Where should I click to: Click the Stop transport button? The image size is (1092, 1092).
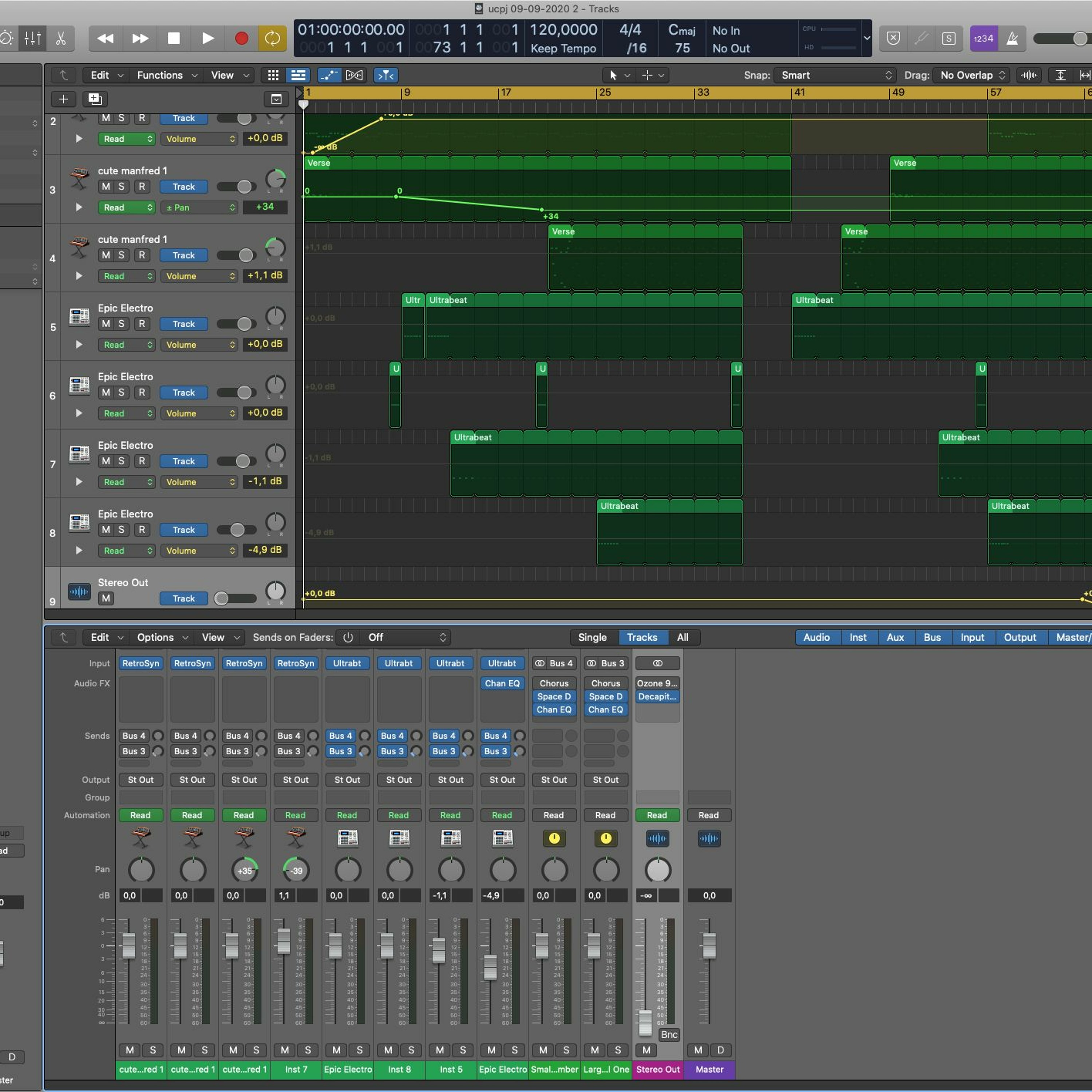coord(174,39)
